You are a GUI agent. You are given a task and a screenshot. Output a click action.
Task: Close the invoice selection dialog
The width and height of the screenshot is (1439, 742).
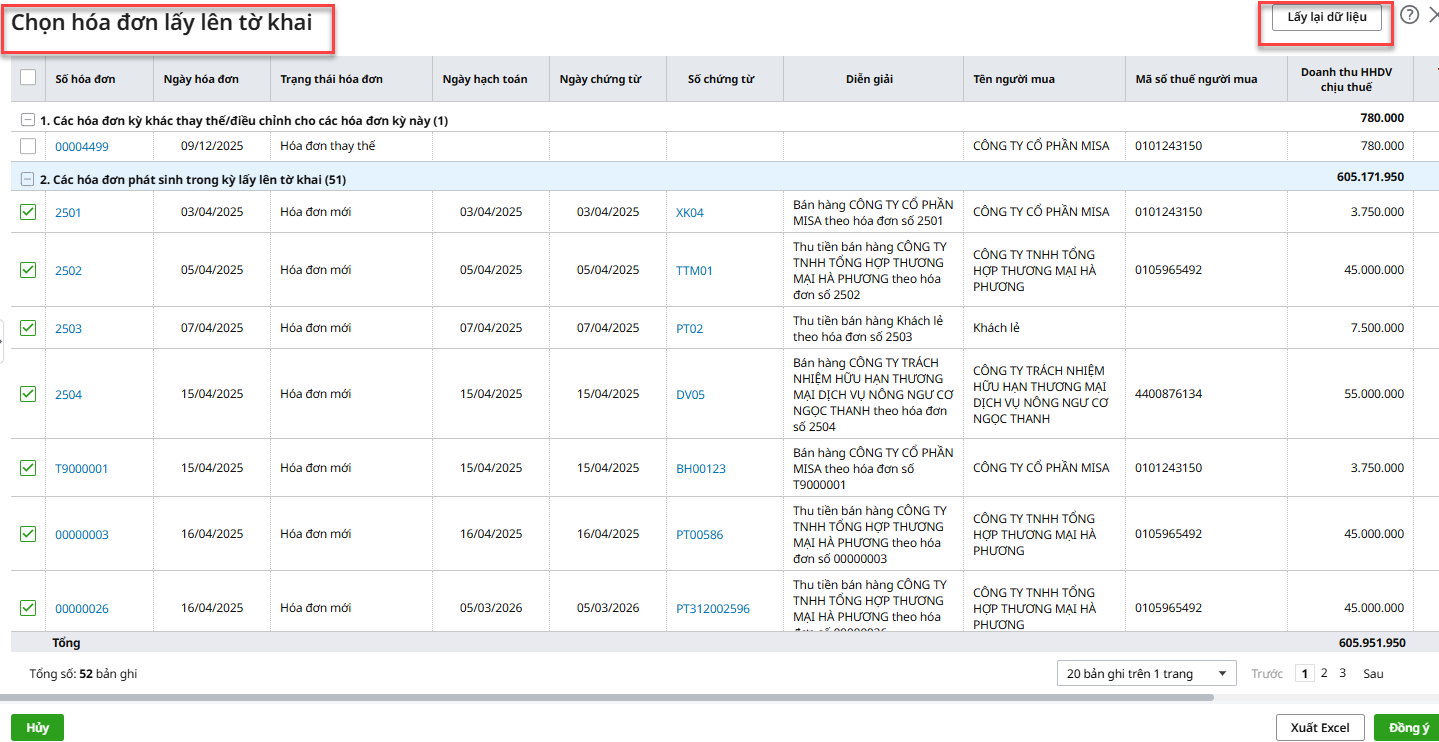pyautogui.click(x=1433, y=15)
